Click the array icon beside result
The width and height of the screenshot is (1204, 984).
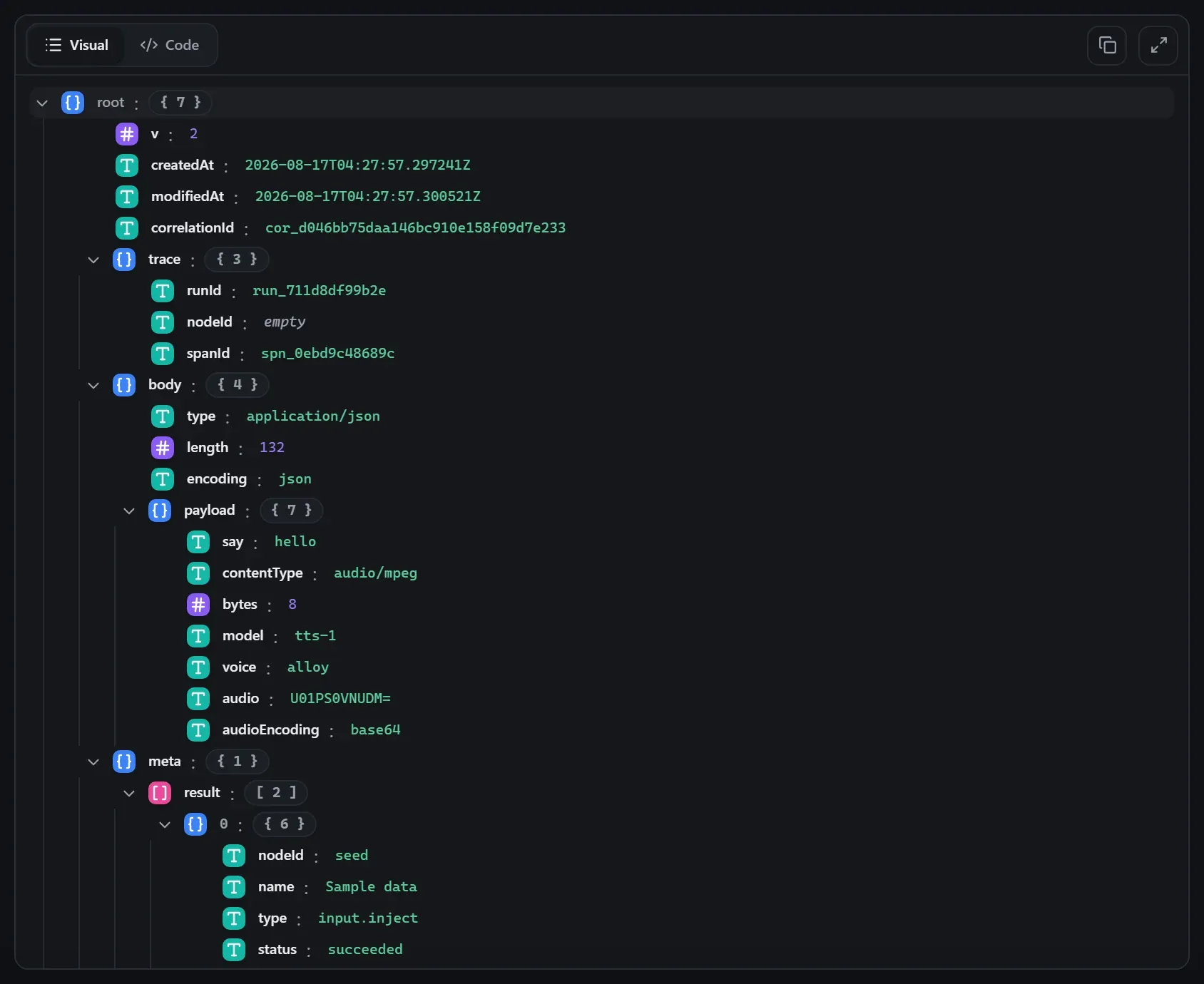tap(160, 793)
